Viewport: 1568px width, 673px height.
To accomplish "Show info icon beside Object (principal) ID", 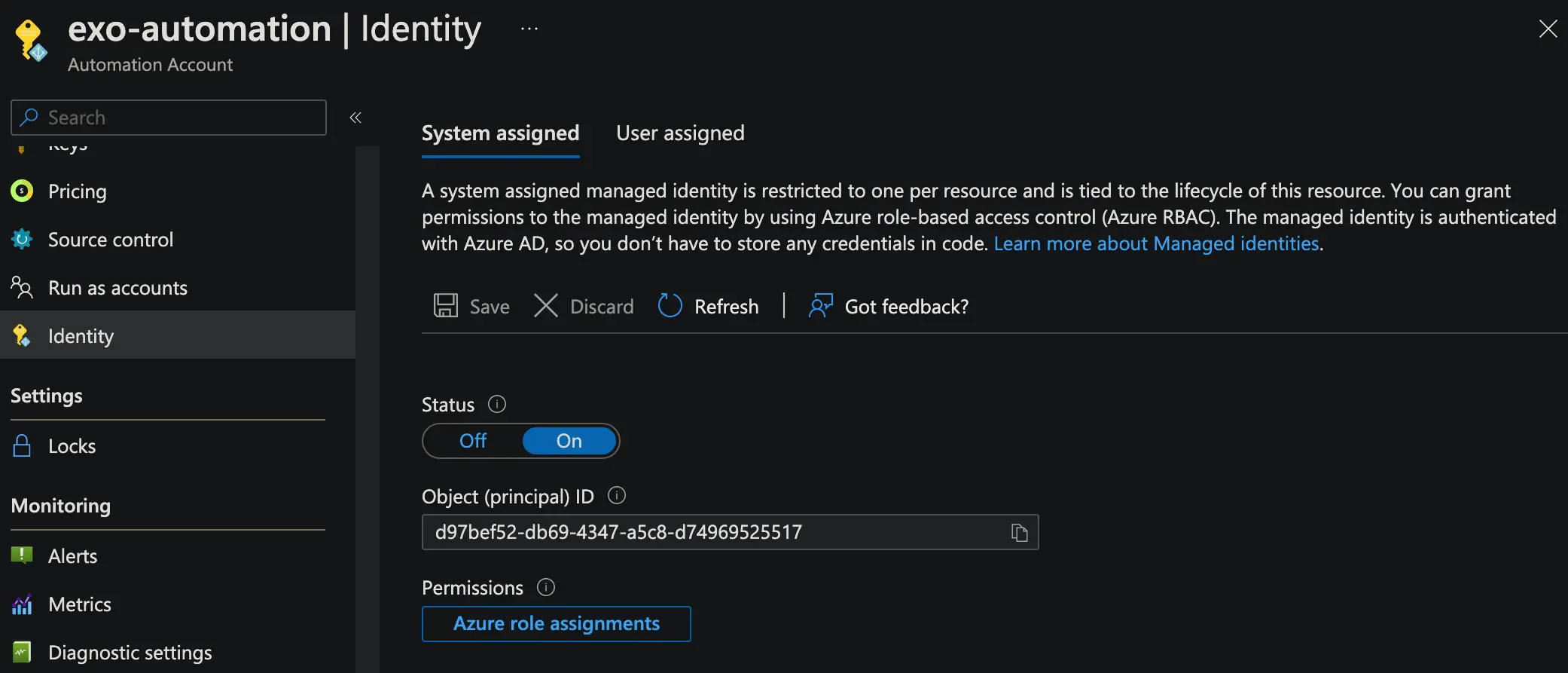I will (617, 496).
